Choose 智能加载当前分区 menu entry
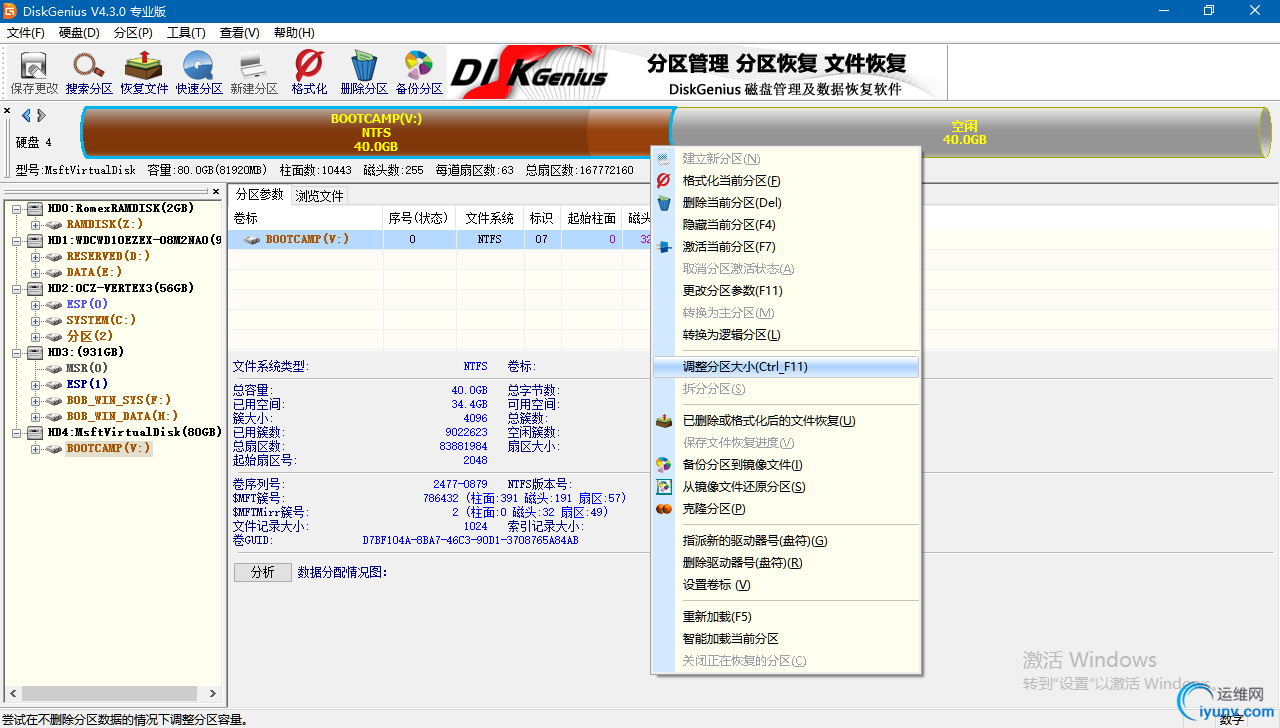 click(x=785, y=639)
